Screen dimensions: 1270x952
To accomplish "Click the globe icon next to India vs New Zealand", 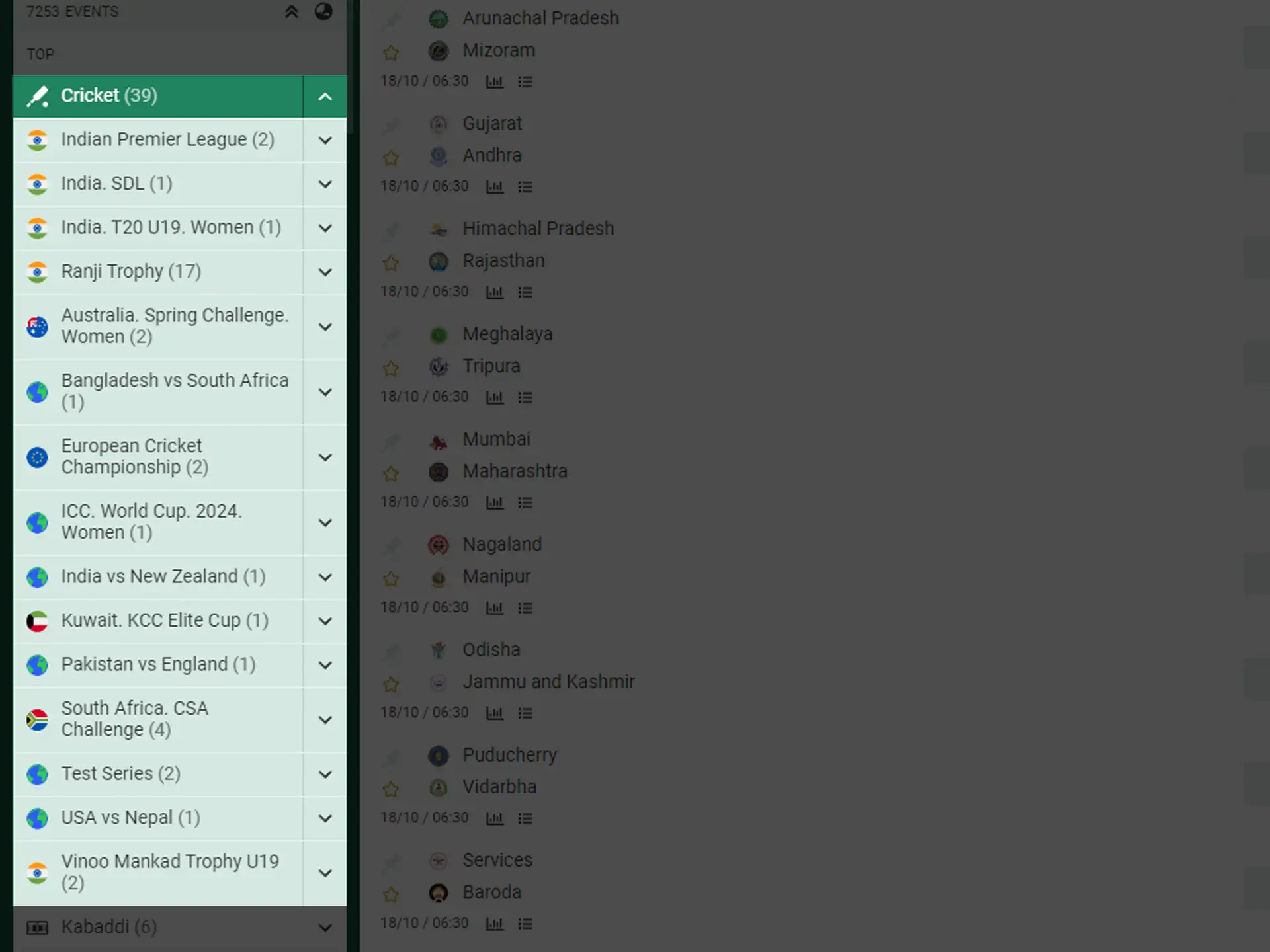I will (x=37, y=576).
